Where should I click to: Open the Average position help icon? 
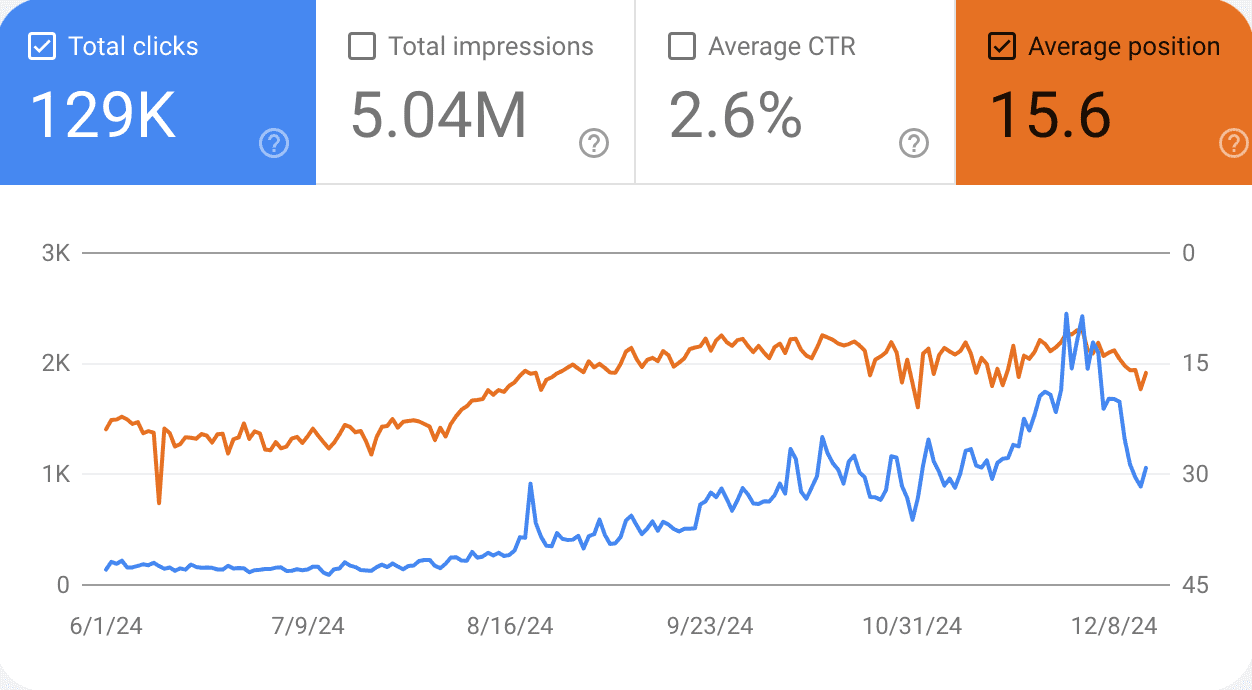coord(1234,144)
